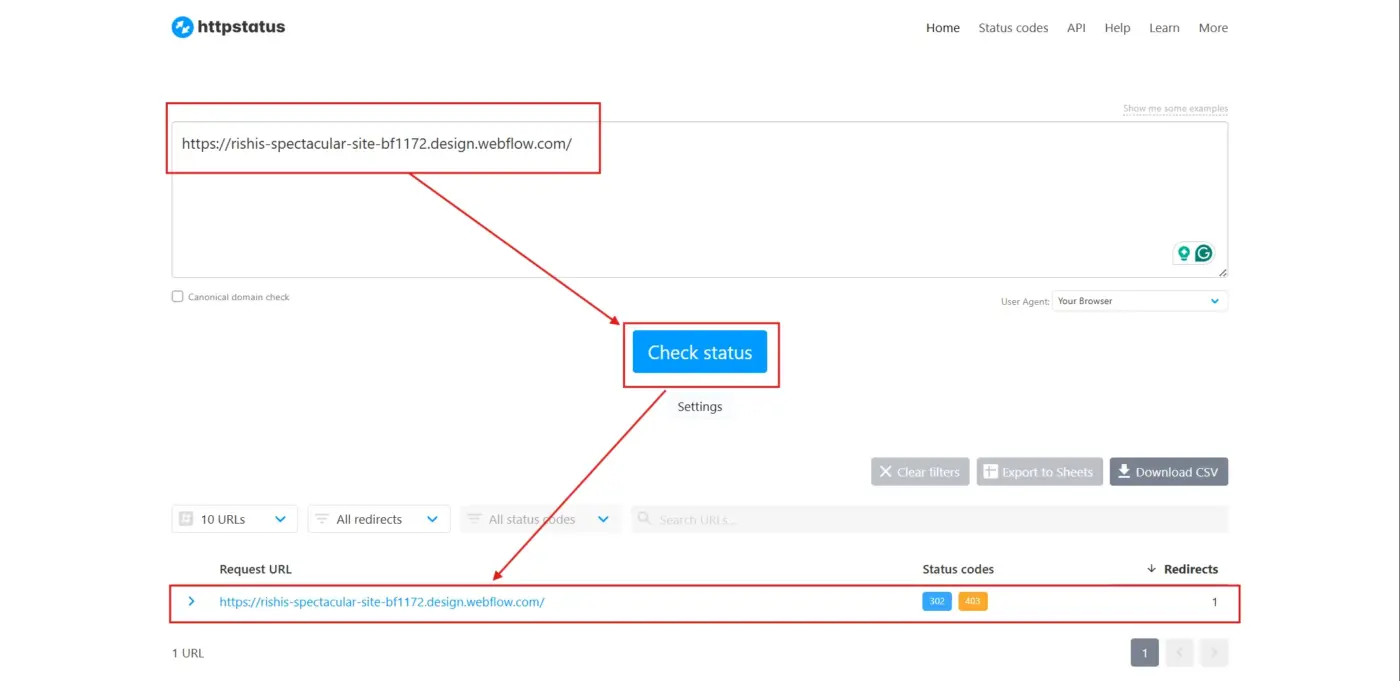The image size is (1400, 681).
Task: Click the Request URL column header
Action: pos(256,569)
